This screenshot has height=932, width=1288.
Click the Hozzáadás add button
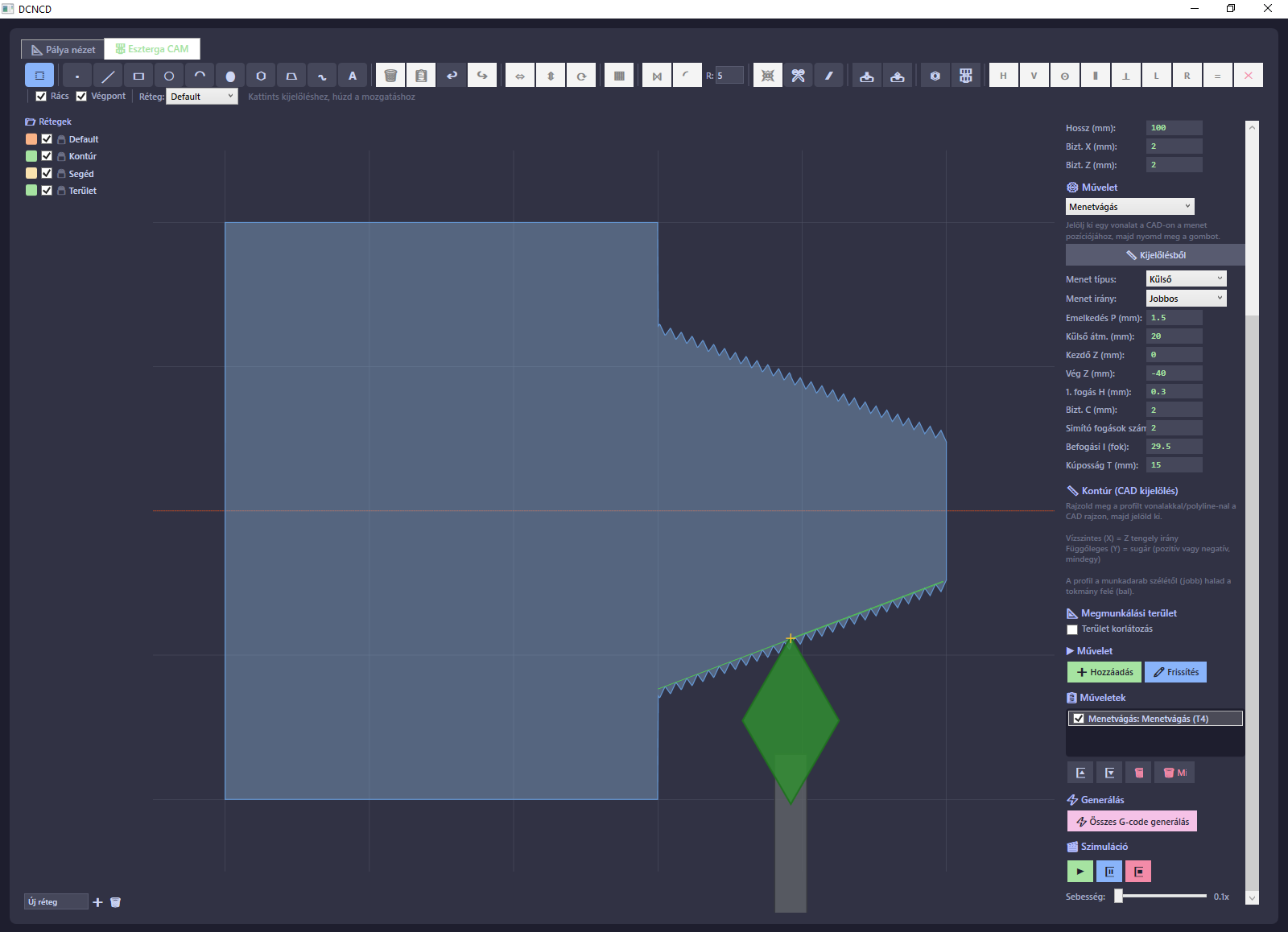[x=1104, y=672]
